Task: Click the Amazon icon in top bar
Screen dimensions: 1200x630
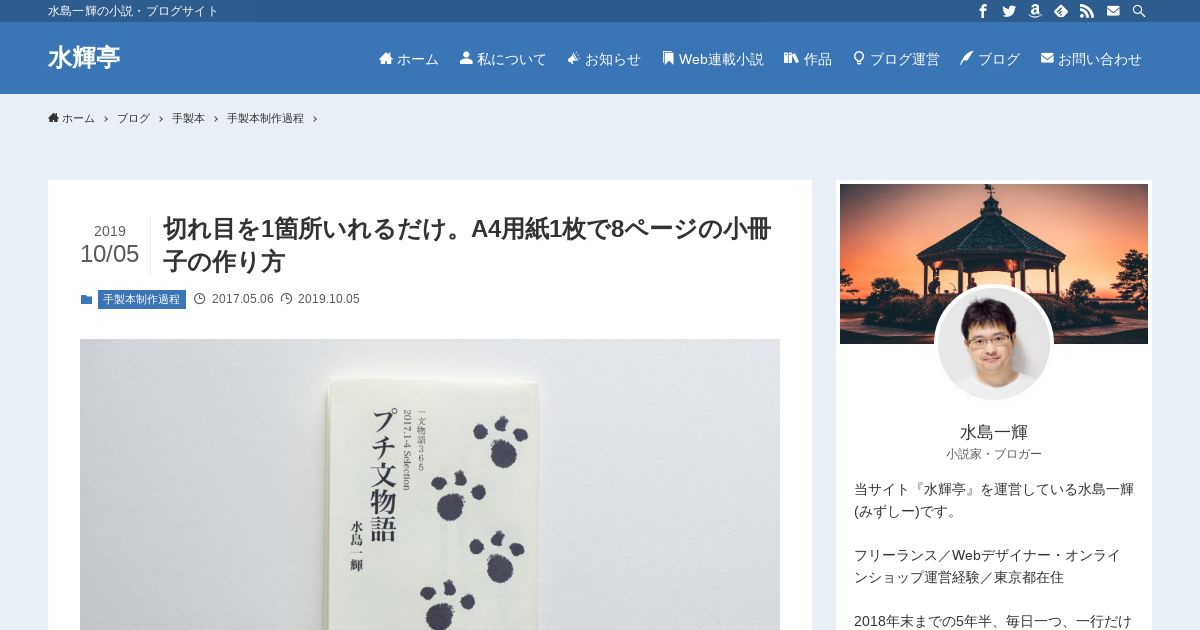Action: tap(1035, 11)
